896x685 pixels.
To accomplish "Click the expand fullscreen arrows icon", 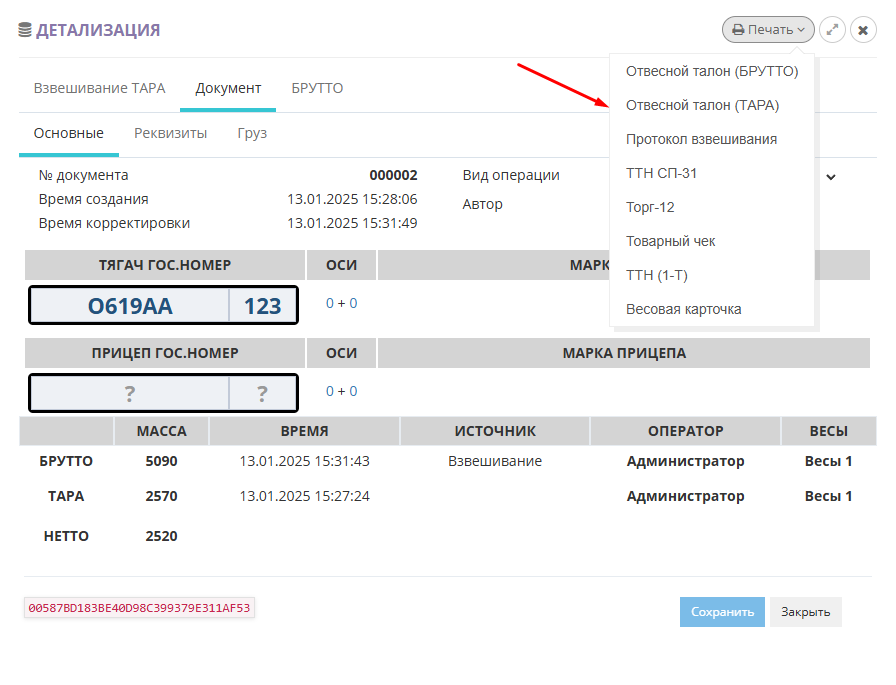I will pos(832,30).
